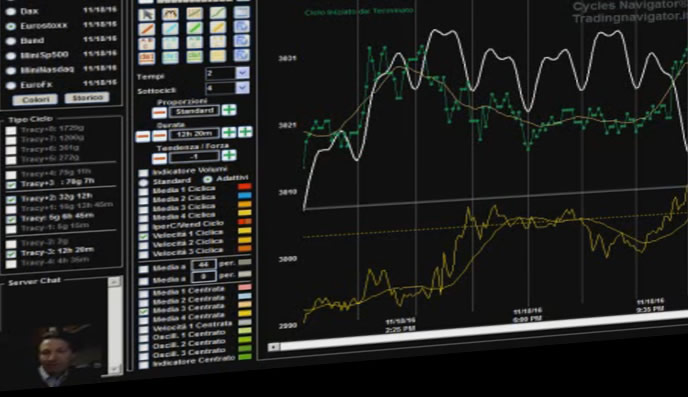This screenshot has height=397, width=688.
Task: Select the EuroFx instrument
Action: 10,86
